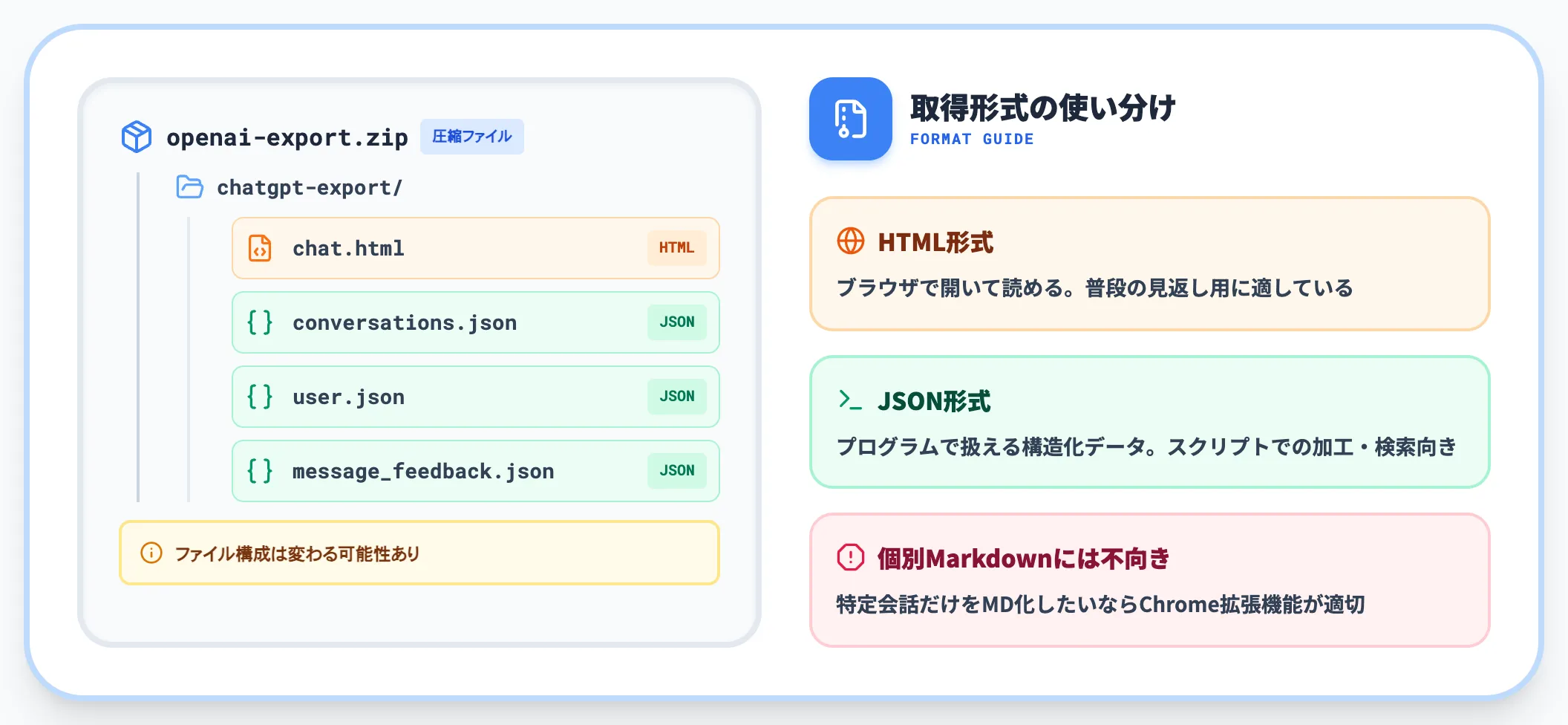
Task: Click the curly braces icon for message_feedback.json
Action: 260,471
